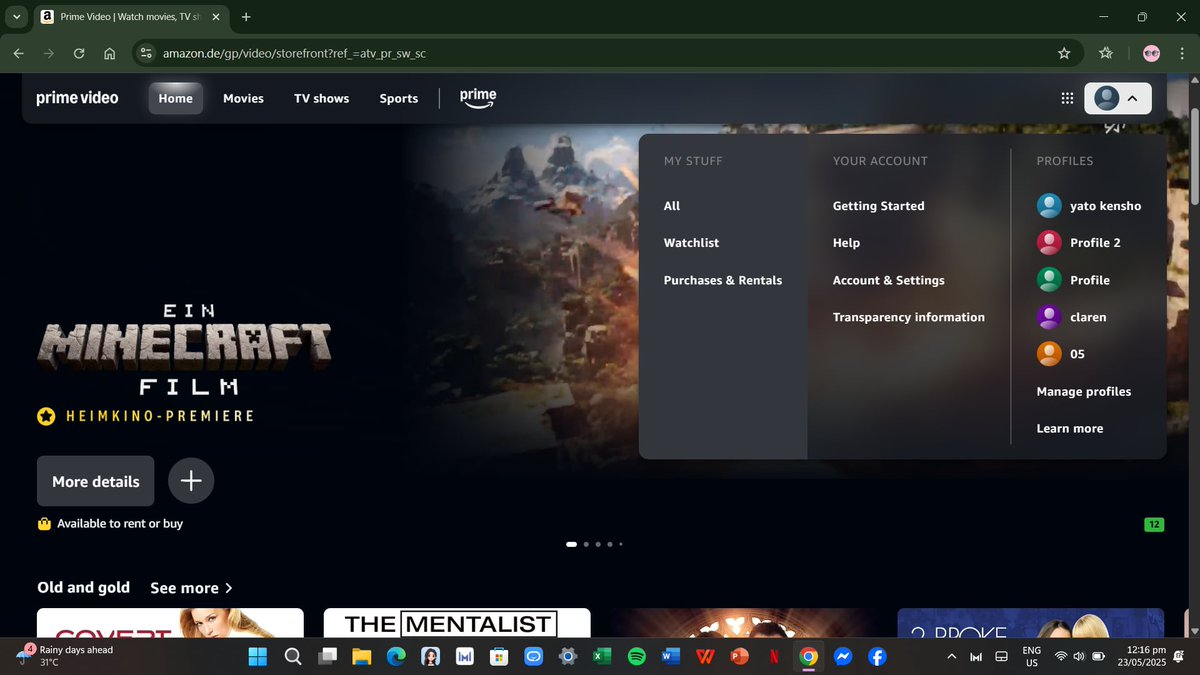This screenshot has width=1200, height=675.
Task: Open the apps grid icon
Action: 1067,98
